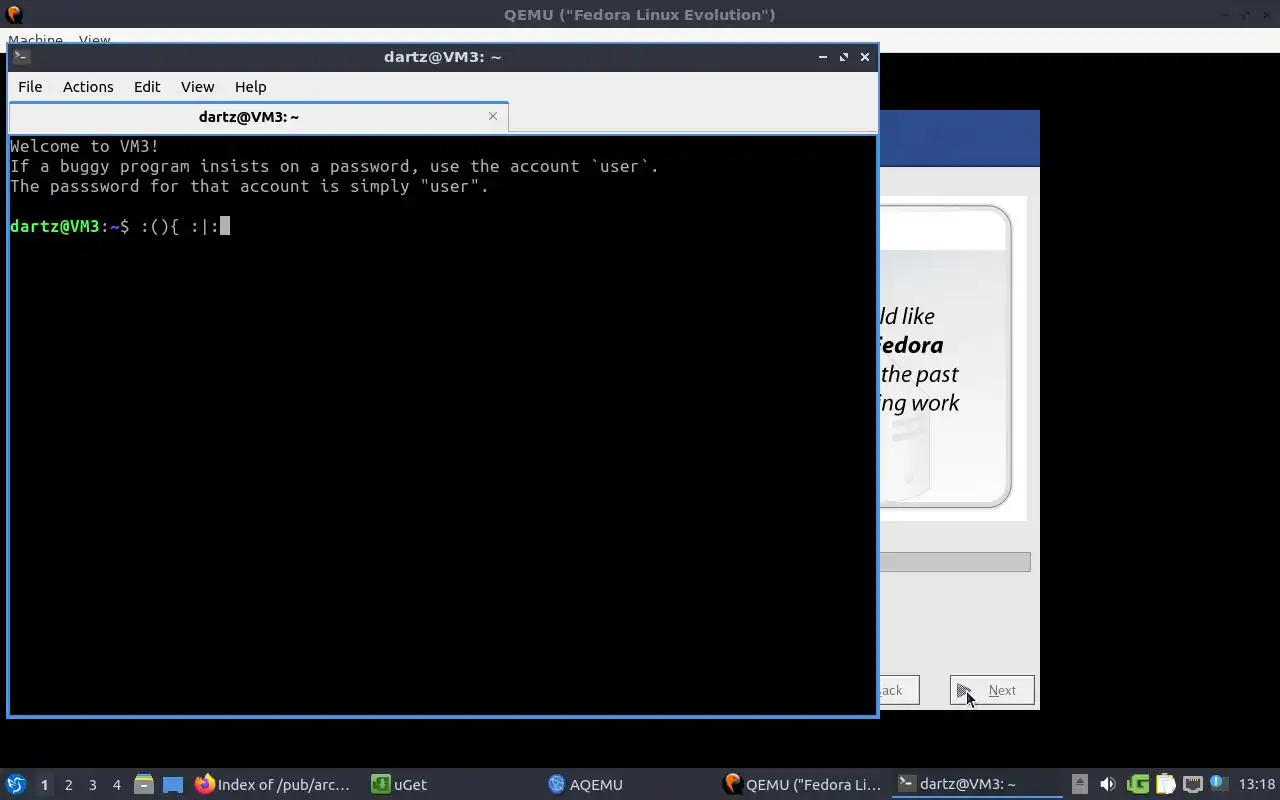Open the network tray icon

1192,784
